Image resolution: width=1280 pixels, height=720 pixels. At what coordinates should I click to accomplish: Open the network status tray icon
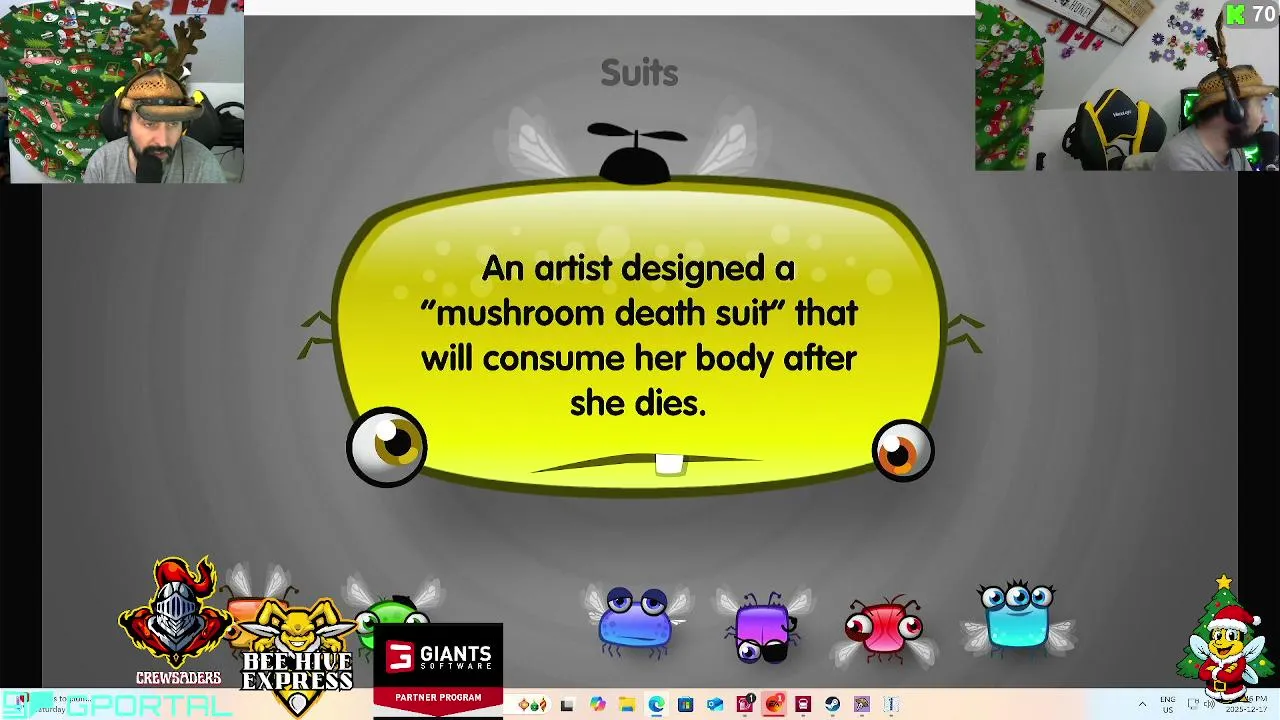pos(1193,704)
